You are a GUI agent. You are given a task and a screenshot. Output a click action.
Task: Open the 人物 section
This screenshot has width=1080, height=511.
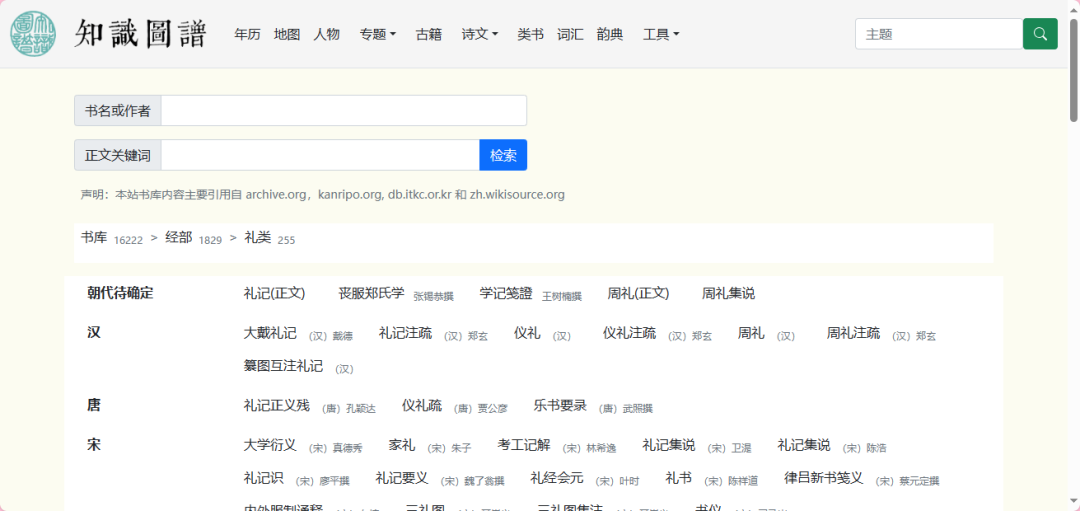(x=326, y=34)
